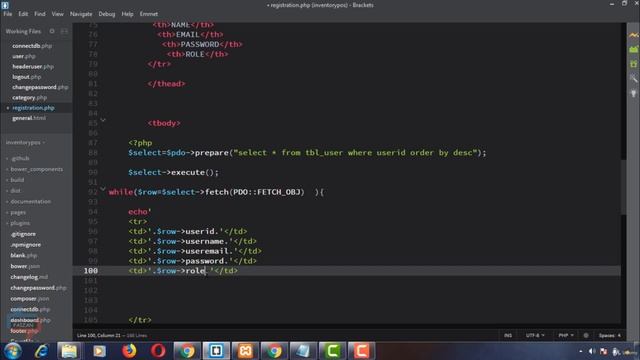Click the editor vertical scrollbar thumb
640x360 pixels.
(623, 187)
